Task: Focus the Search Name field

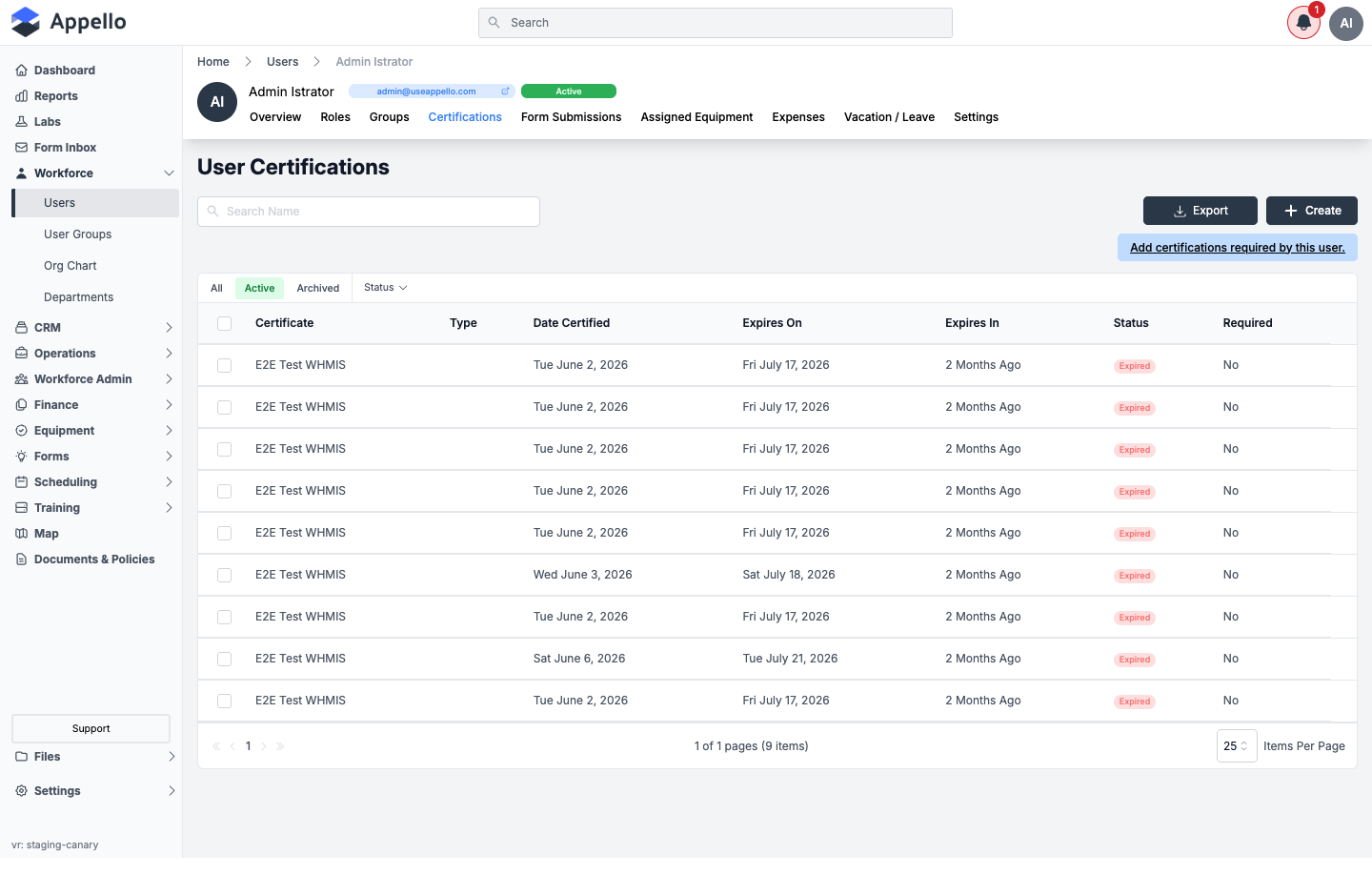Action: tap(369, 212)
